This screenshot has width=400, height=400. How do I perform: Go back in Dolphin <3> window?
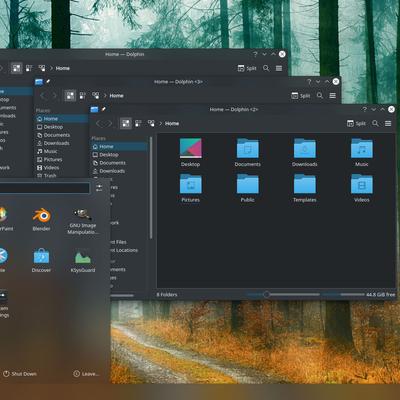coord(43,96)
